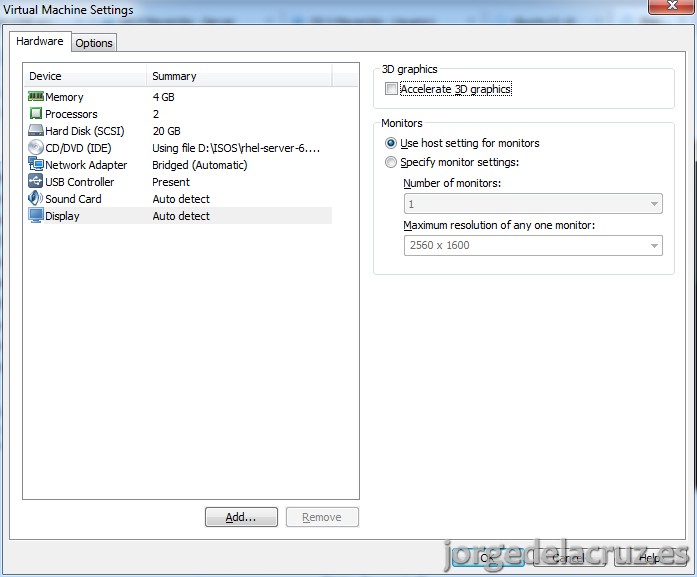Click the Bridged (Automatic) summary

coord(200,165)
